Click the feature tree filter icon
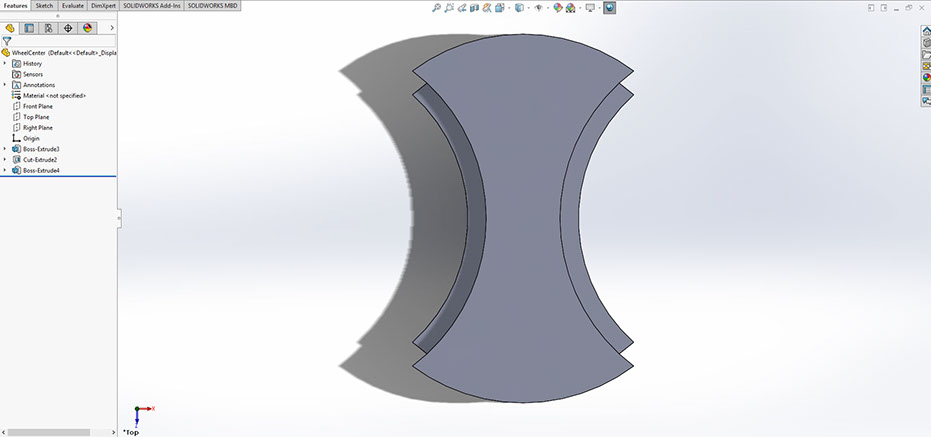 pos(7,41)
